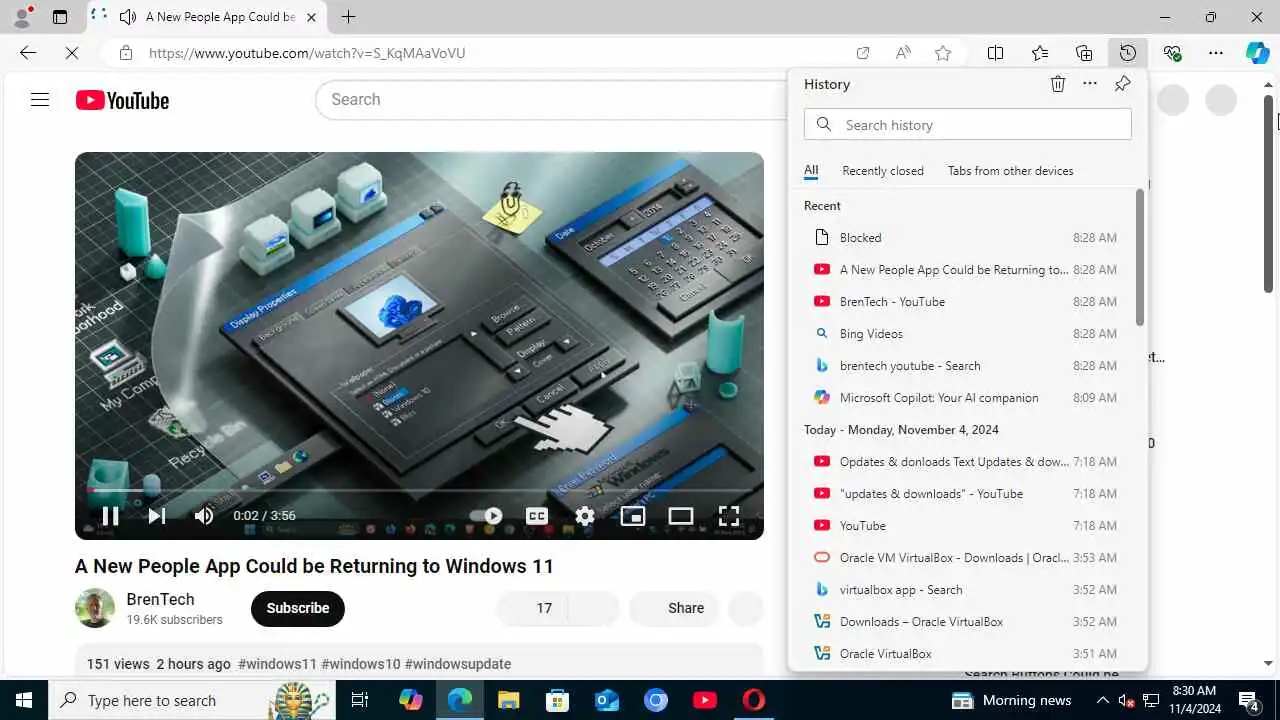Skip to next video button
The width and height of the screenshot is (1280, 720).
[157, 516]
